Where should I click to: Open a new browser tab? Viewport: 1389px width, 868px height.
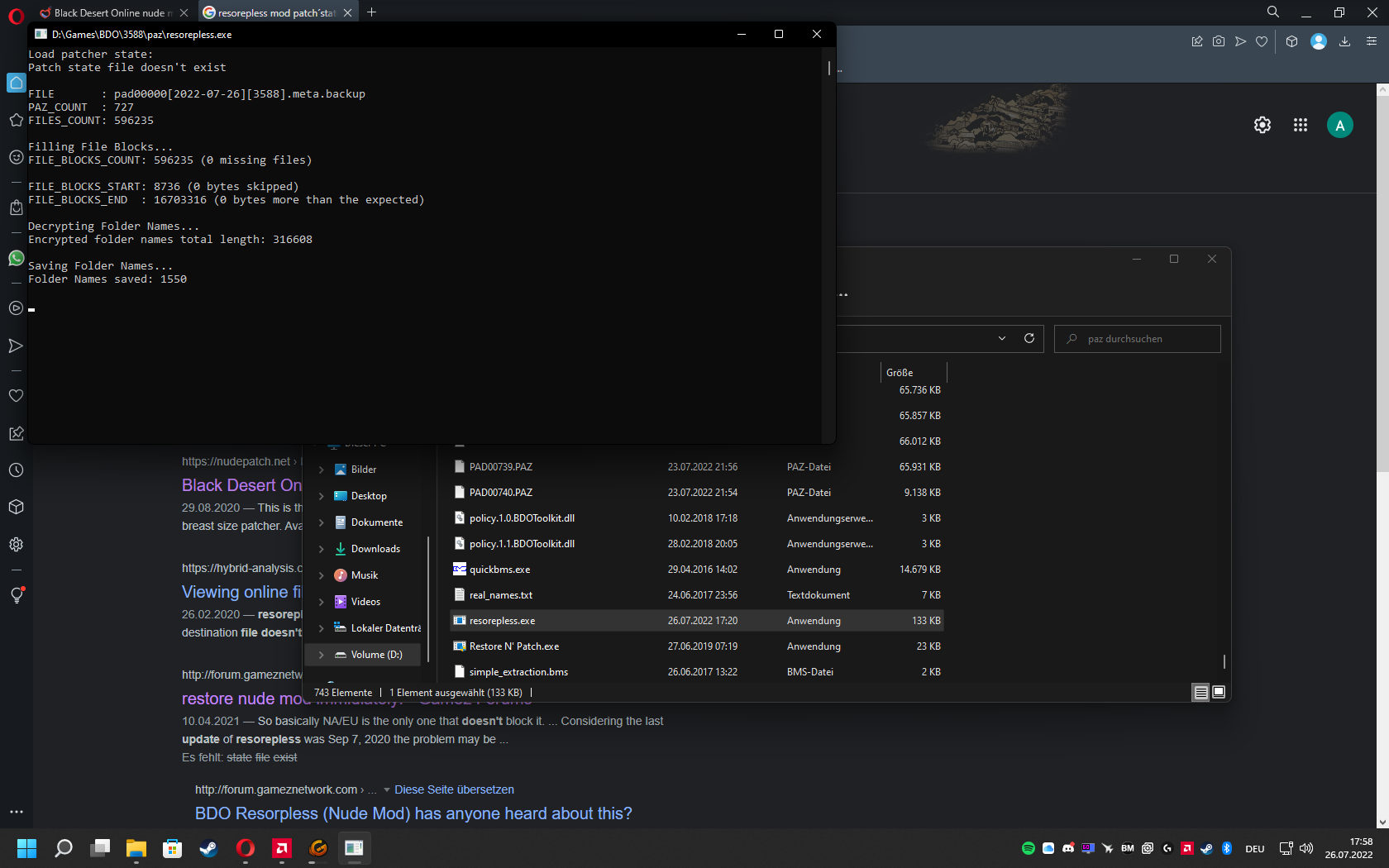pyautogui.click(x=371, y=12)
